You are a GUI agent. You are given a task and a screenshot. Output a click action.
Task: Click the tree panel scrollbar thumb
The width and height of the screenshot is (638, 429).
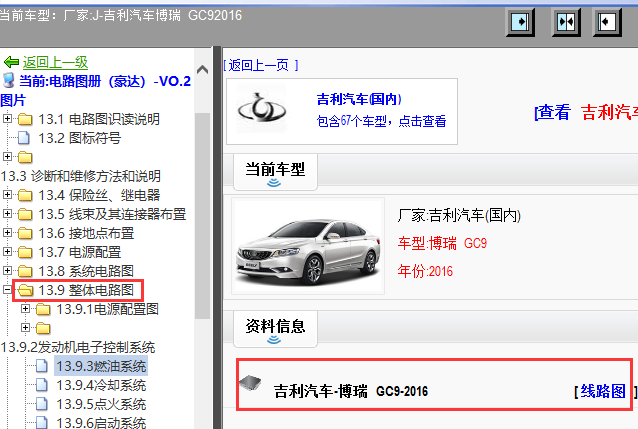point(202,216)
